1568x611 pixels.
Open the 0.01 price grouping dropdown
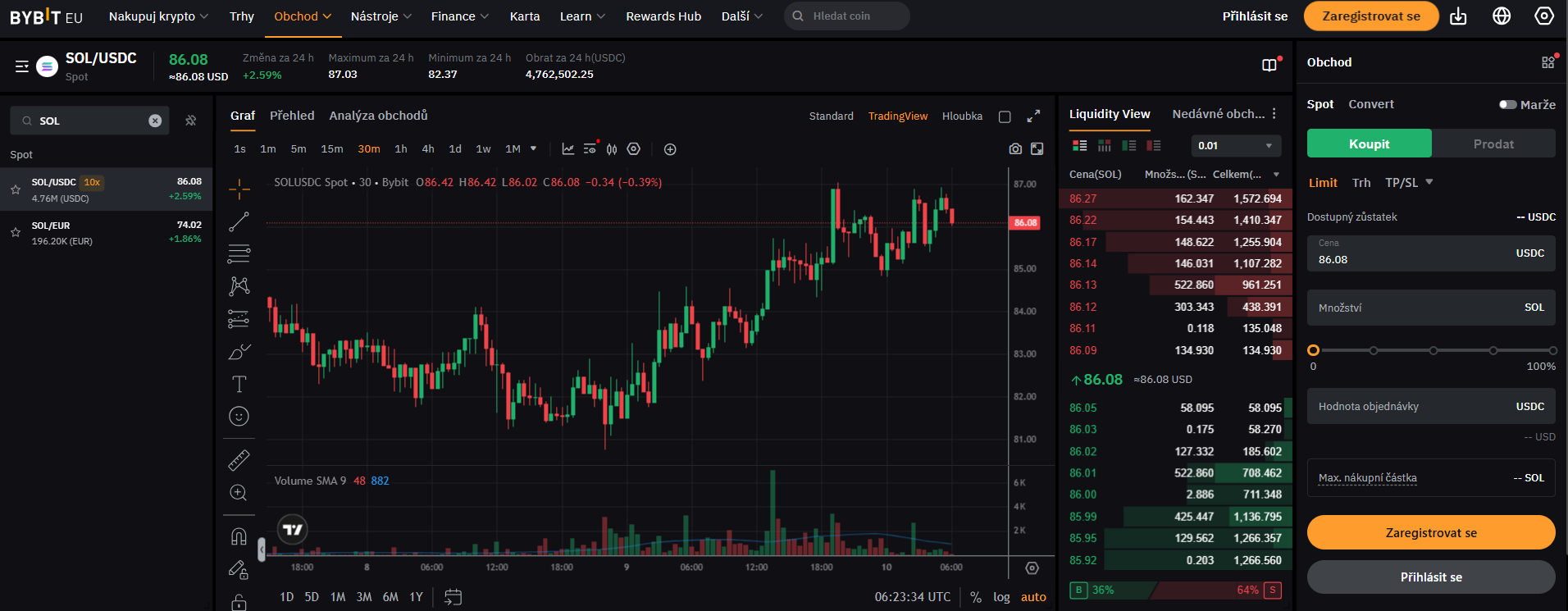coord(1235,146)
